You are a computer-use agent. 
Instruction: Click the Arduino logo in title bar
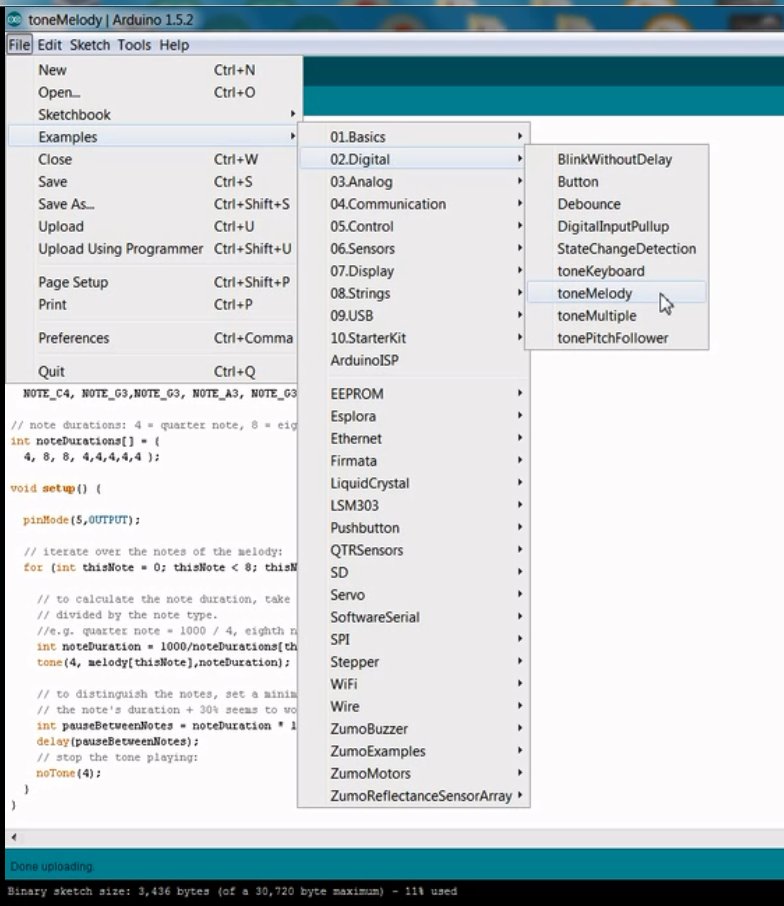click(14, 20)
